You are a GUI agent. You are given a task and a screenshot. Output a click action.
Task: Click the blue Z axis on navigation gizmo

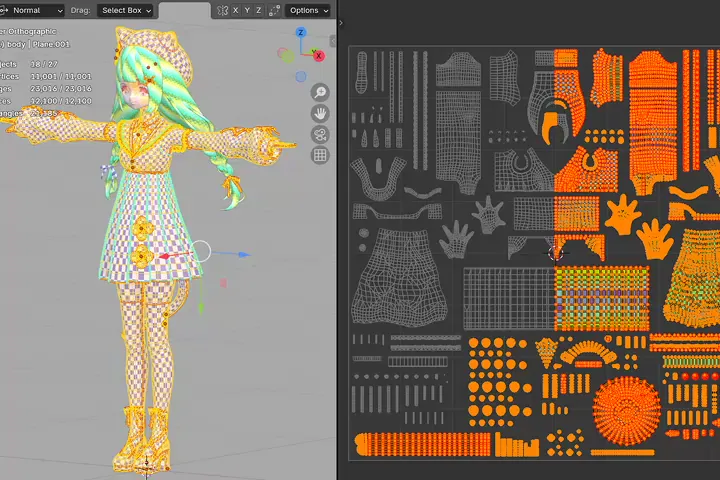pos(301,32)
